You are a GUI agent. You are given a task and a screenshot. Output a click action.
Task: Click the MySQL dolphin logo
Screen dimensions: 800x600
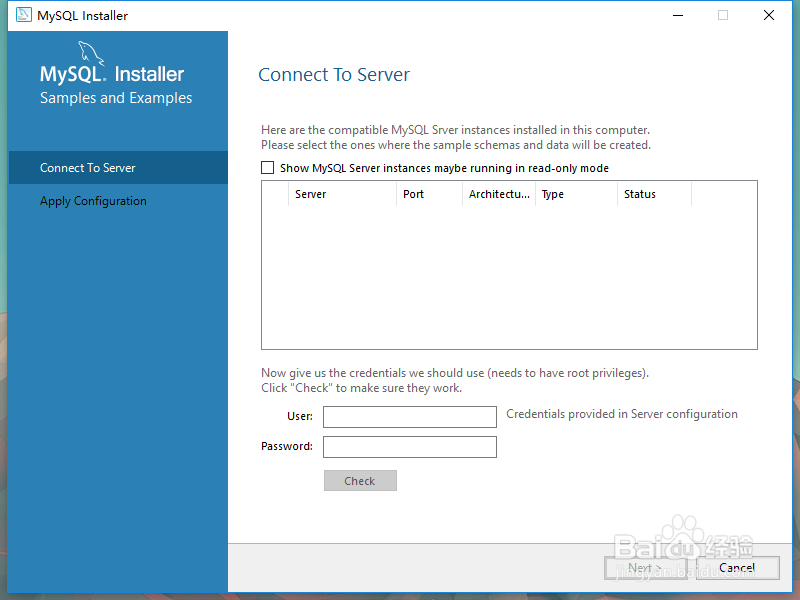point(91,53)
